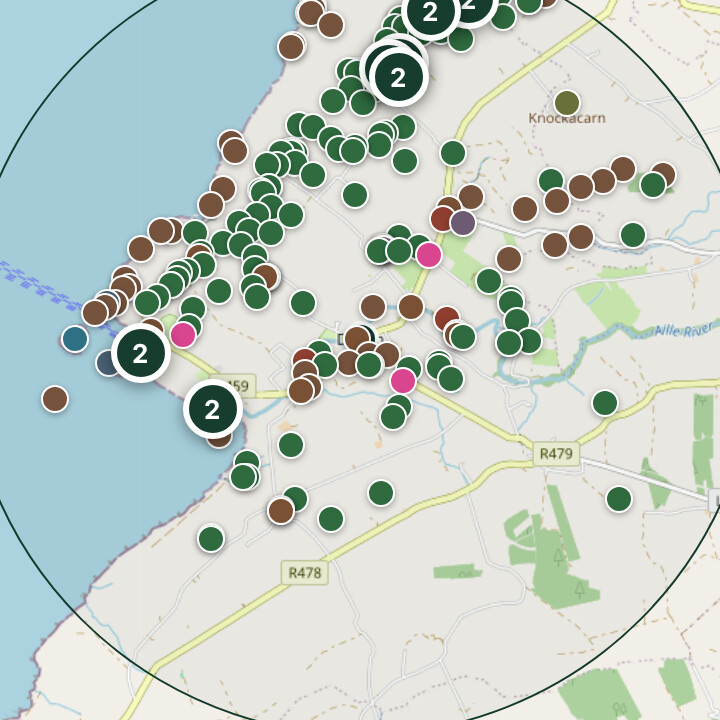
Task: Select the slate gray marker beside cluster 2
Action: point(107,363)
